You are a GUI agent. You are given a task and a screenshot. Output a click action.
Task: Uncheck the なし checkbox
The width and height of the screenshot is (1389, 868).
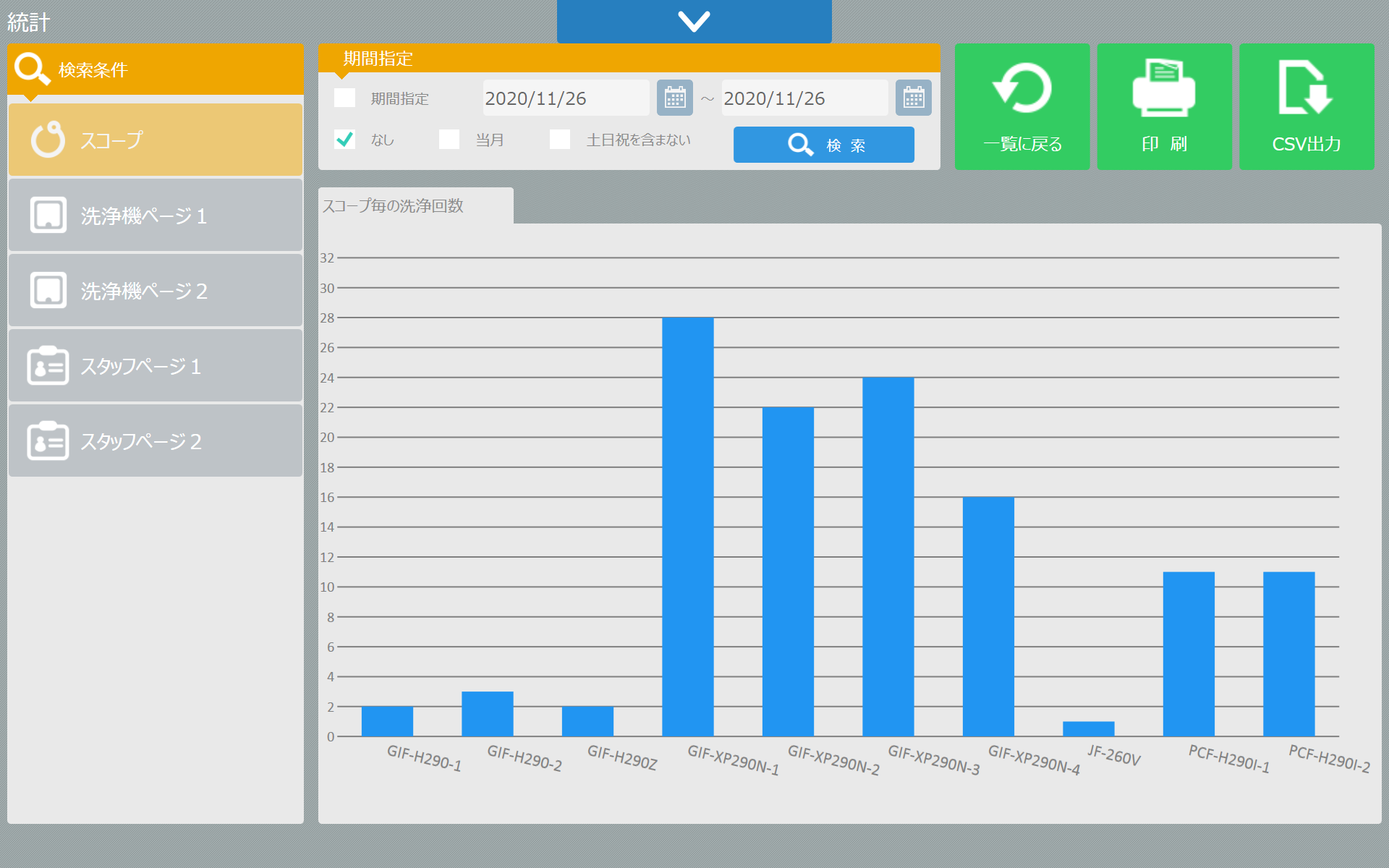point(344,139)
